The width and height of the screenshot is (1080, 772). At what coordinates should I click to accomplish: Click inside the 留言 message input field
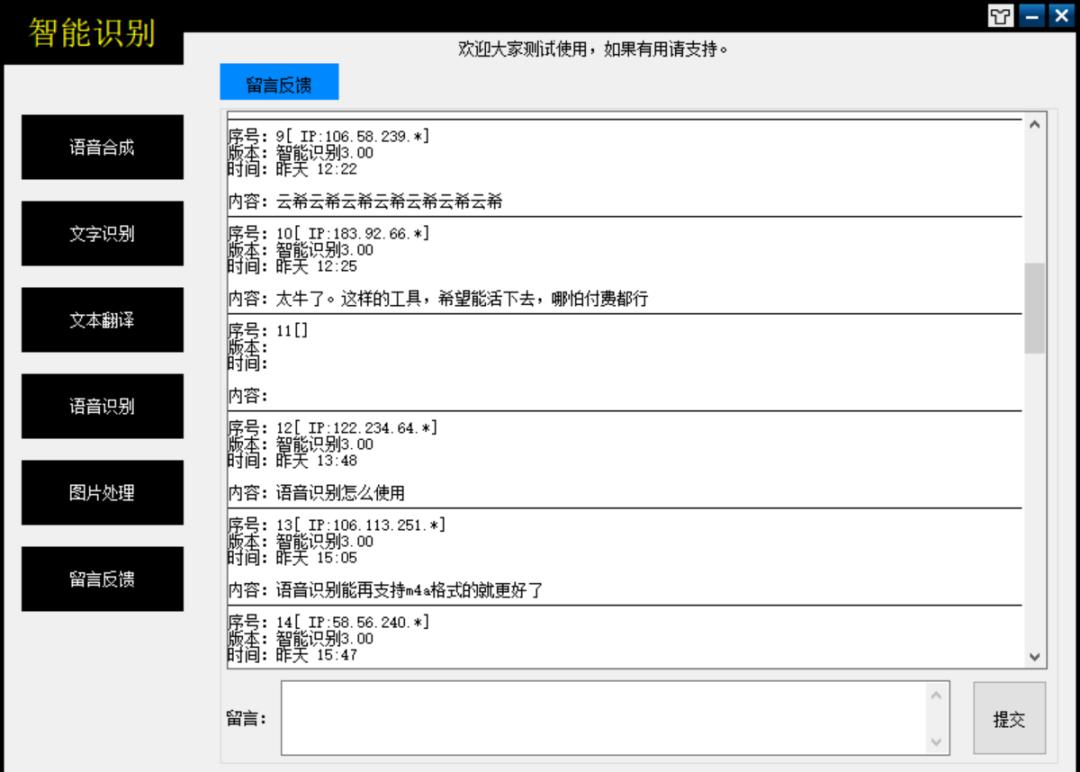tap(600, 718)
